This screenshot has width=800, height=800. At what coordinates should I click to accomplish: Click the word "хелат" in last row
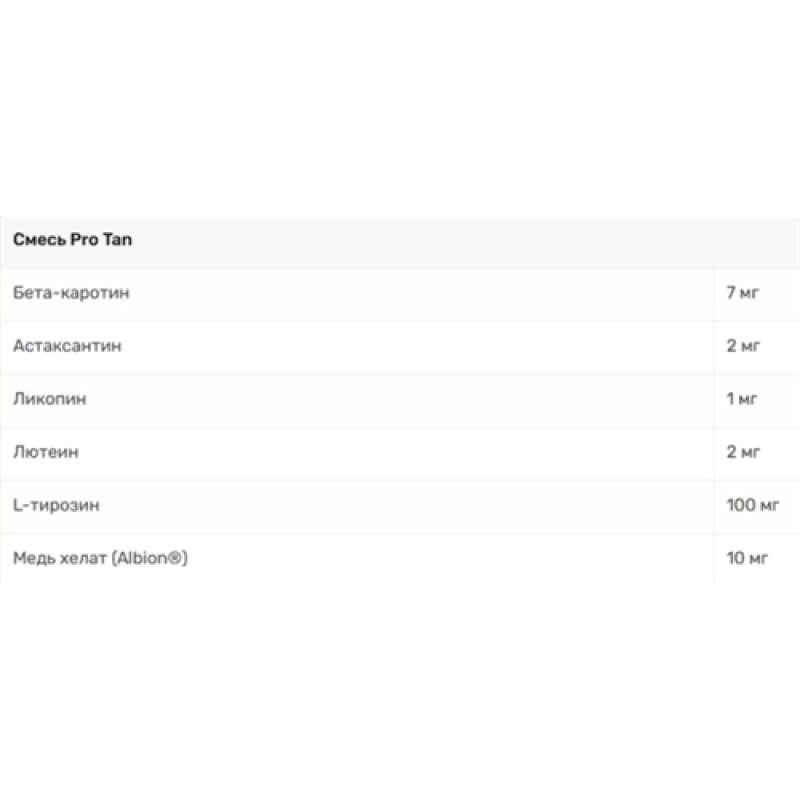point(77,558)
